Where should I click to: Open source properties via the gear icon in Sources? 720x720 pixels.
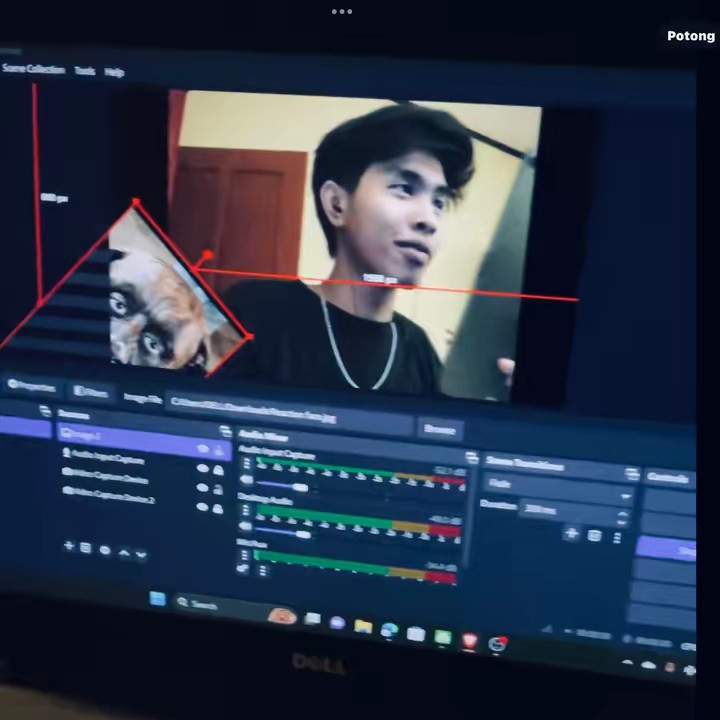click(x=105, y=550)
